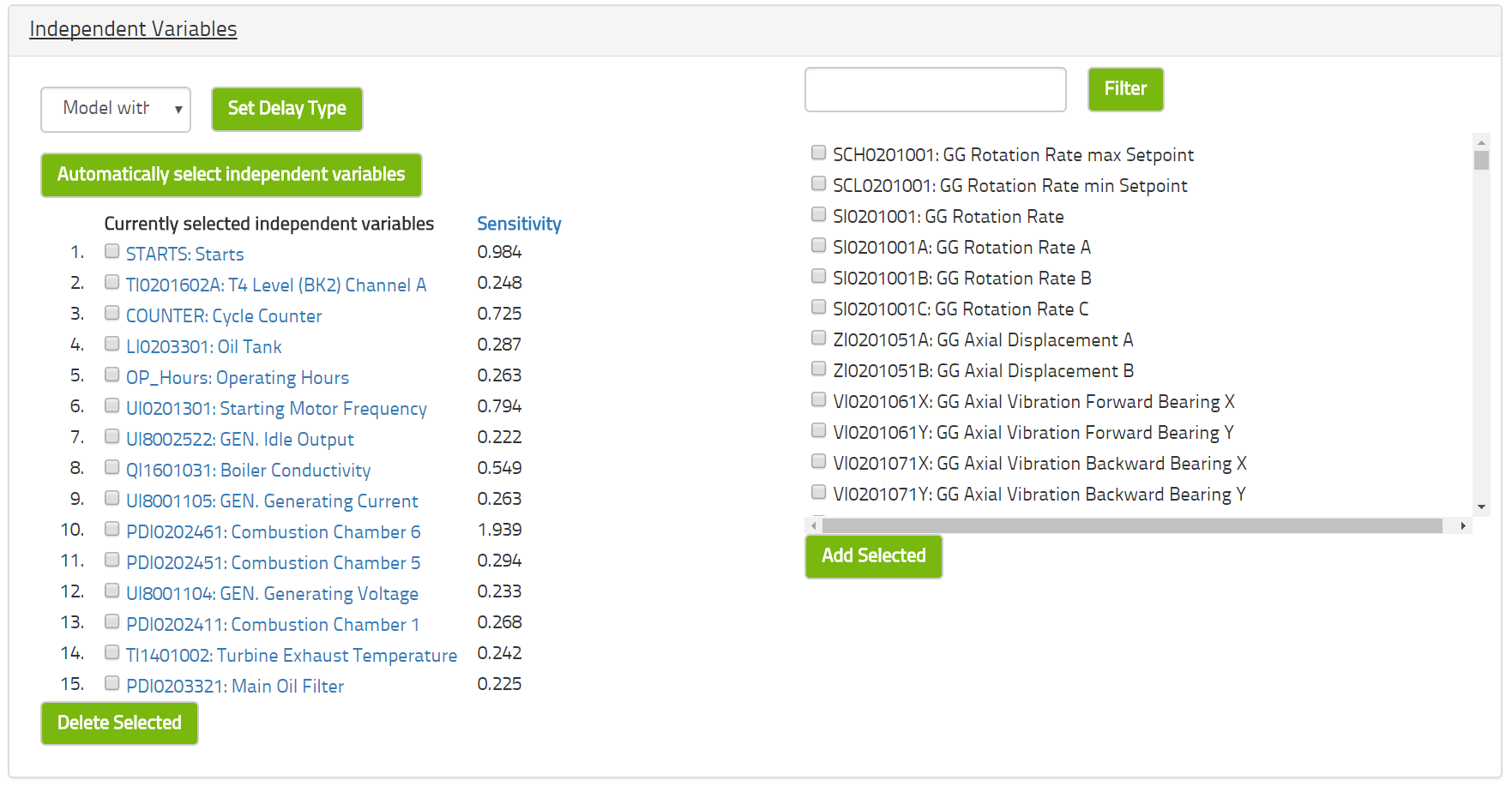Viewport: 1512px width, 786px height.
Task: Open the Model with delay type dropdown
Action: 116,109
